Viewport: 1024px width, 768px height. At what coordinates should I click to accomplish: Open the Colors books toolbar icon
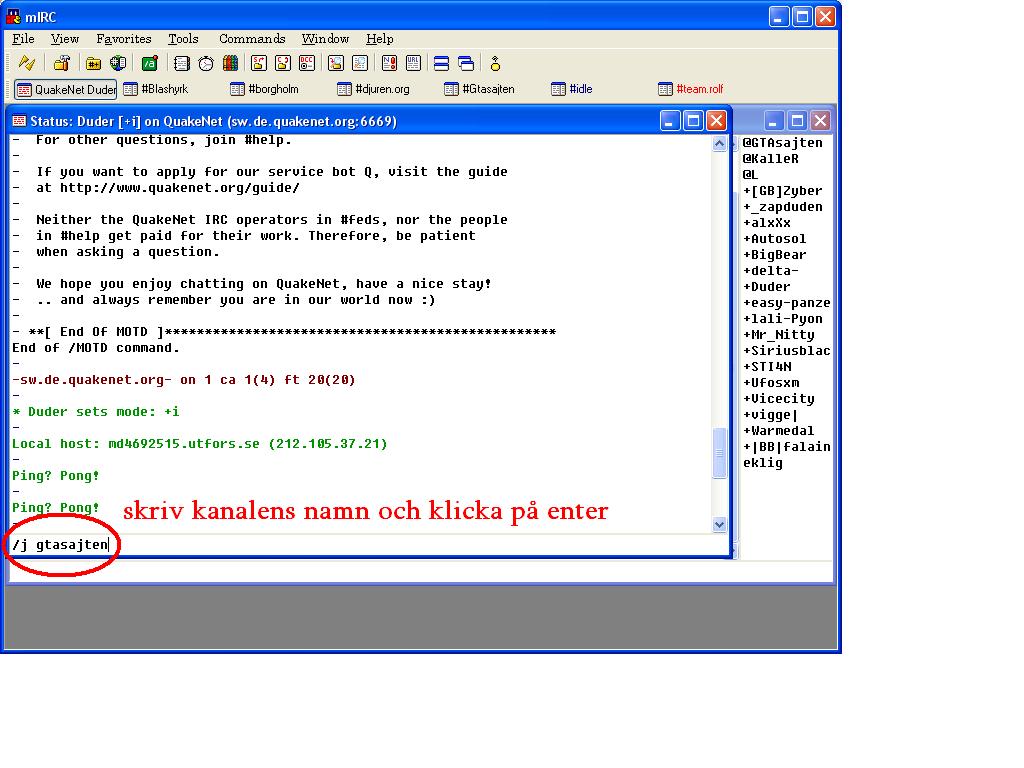pyautogui.click(x=230, y=63)
